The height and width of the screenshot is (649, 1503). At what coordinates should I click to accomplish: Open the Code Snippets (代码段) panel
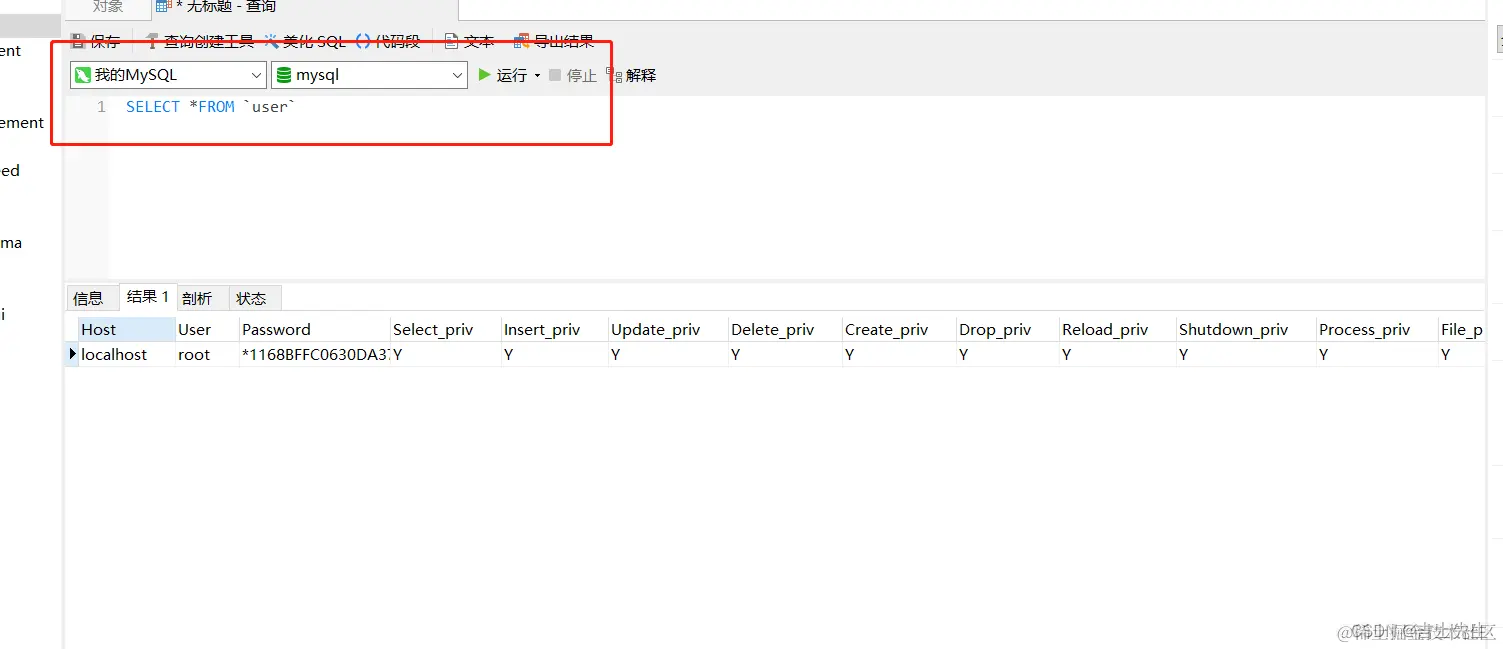pos(388,42)
